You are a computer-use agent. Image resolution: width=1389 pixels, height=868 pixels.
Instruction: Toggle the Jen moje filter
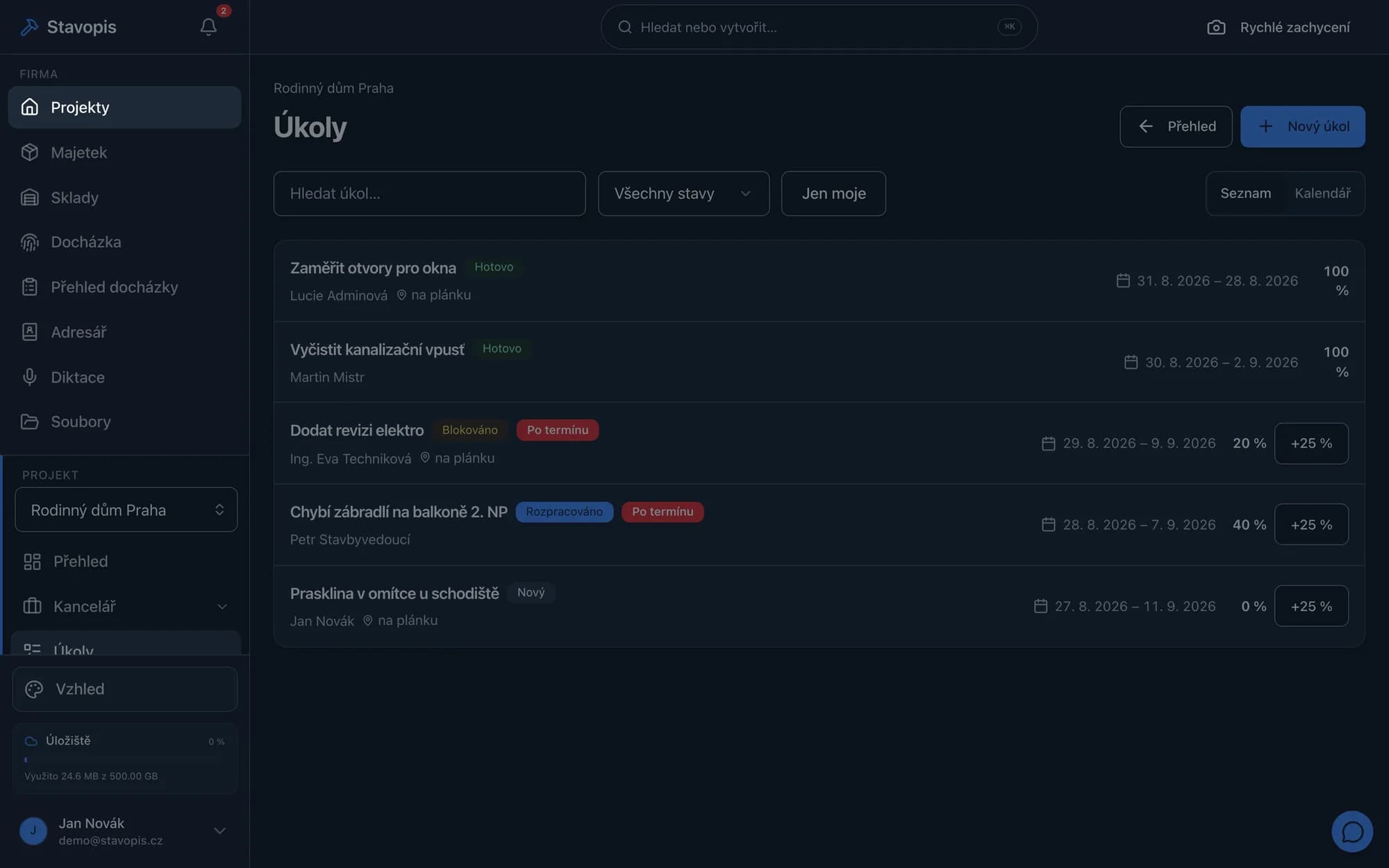[833, 194]
